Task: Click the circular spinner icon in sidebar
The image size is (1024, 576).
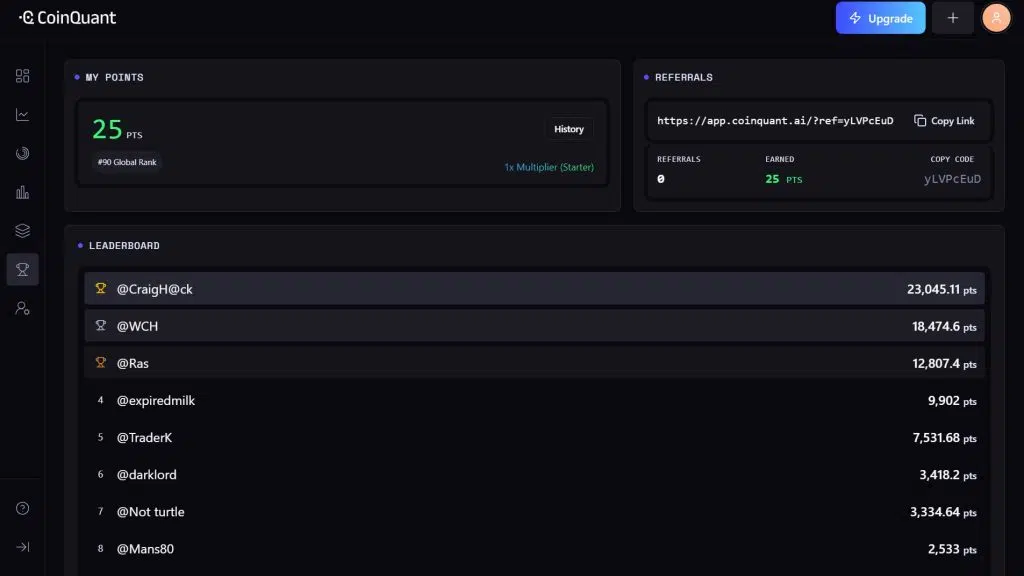Action: pos(22,153)
